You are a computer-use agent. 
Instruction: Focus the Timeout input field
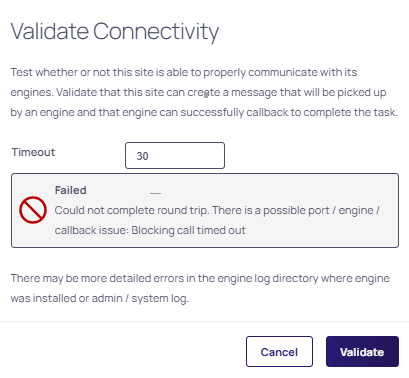click(175, 156)
